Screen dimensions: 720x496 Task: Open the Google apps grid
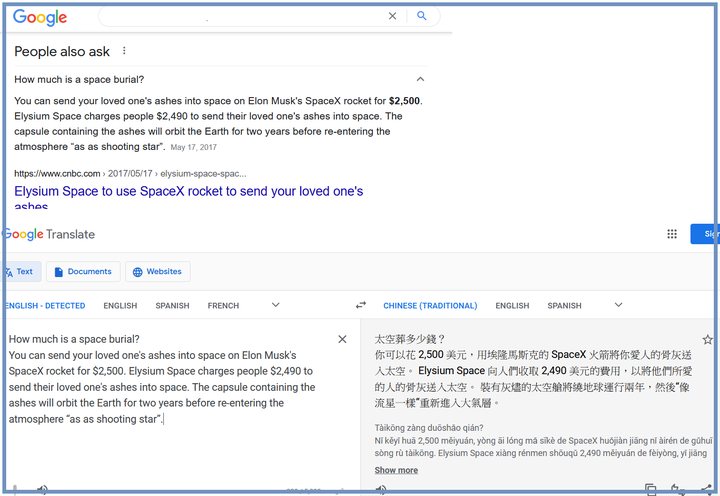click(672, 234)
